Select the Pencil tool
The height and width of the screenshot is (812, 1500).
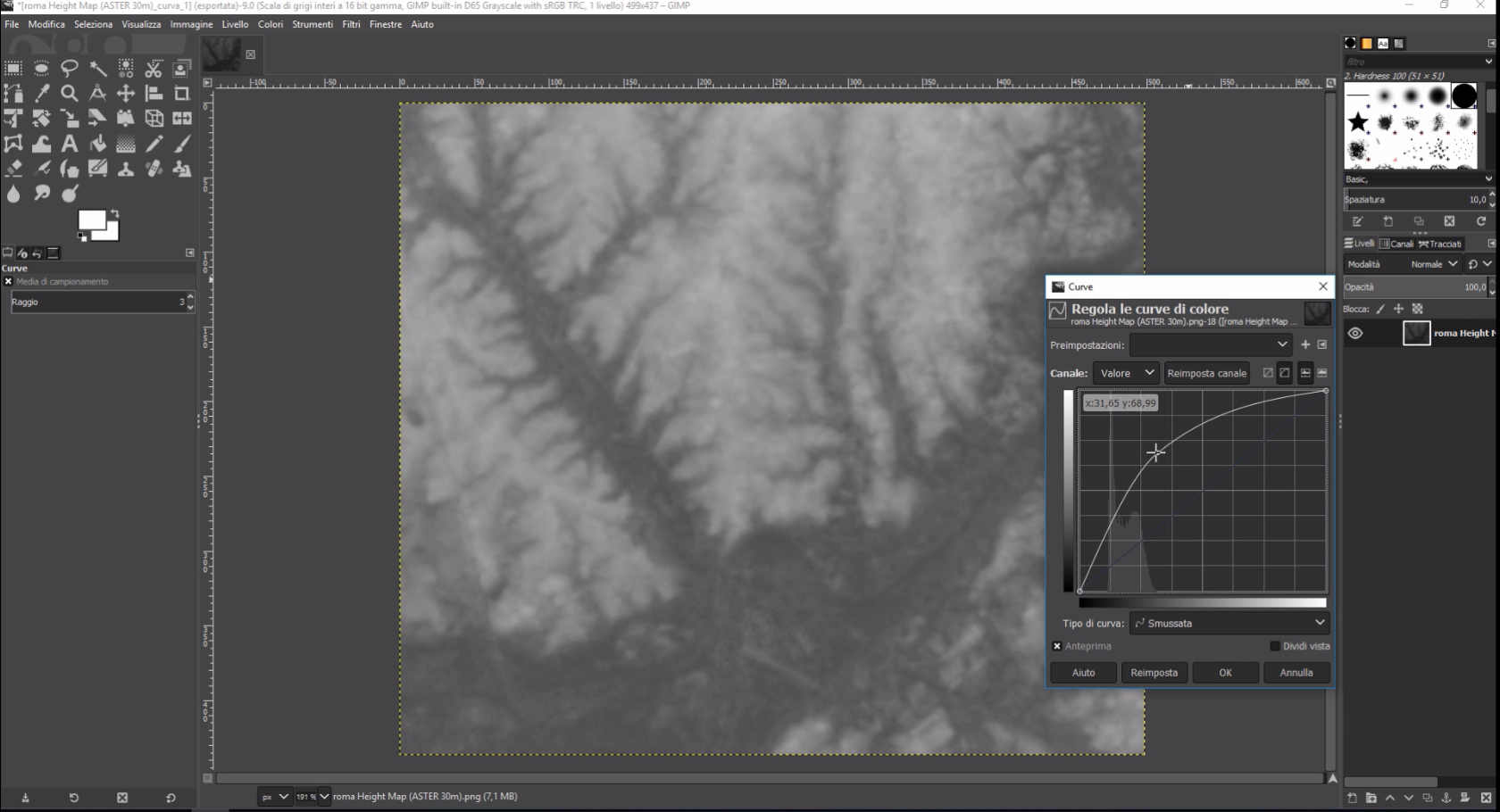tap(154, 144)
